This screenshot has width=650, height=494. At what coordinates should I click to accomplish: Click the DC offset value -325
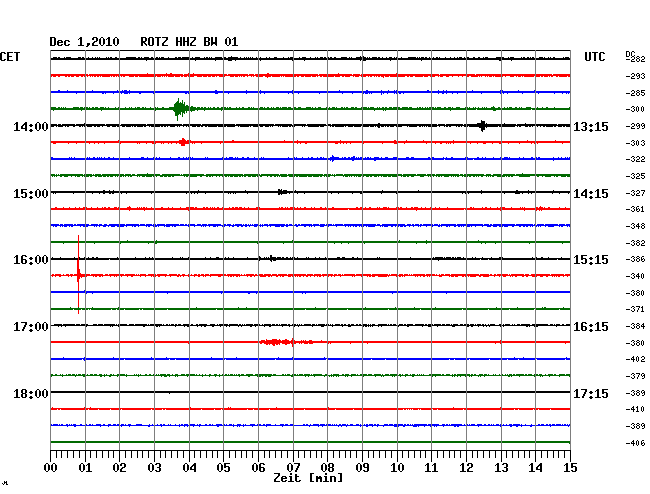pos(635,176)
